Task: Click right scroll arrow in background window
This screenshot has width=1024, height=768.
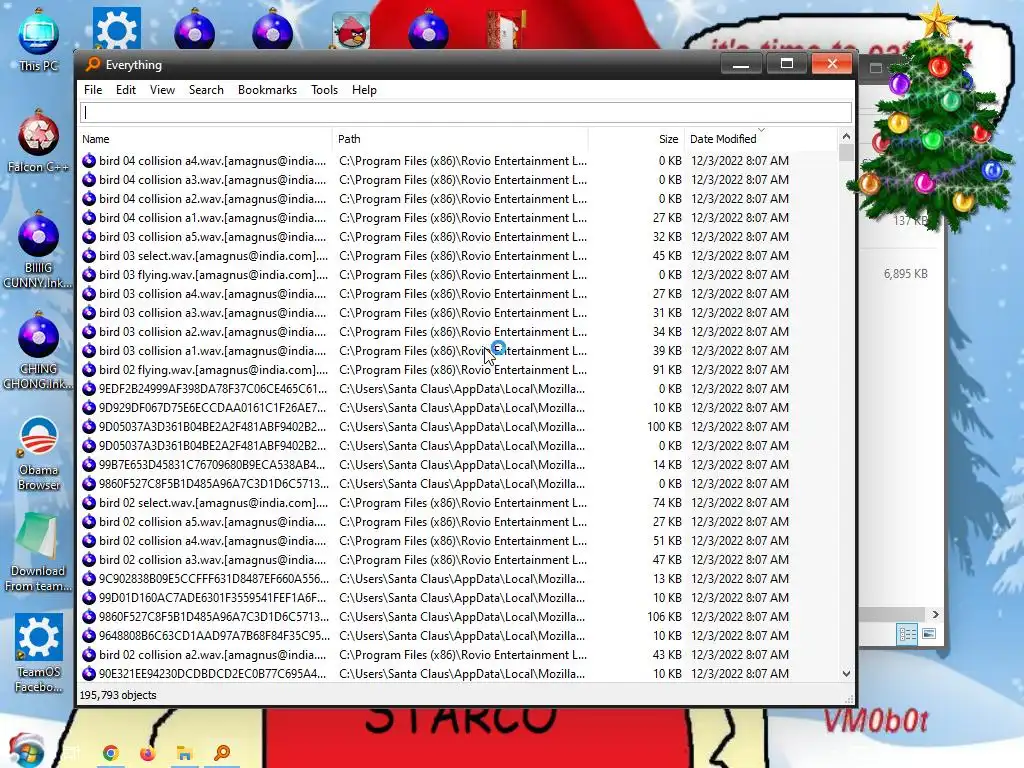Action: click(x=935, y=615)
